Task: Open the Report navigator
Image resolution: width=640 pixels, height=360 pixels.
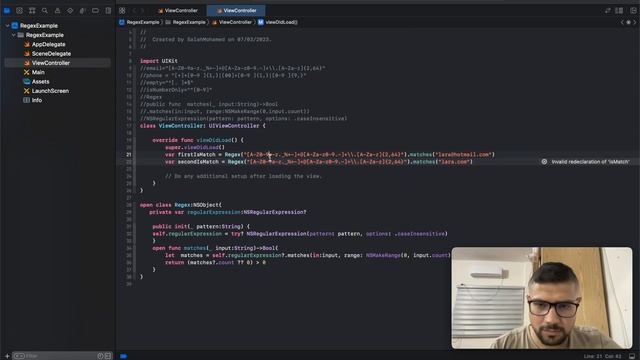Action: pos(108,11)
